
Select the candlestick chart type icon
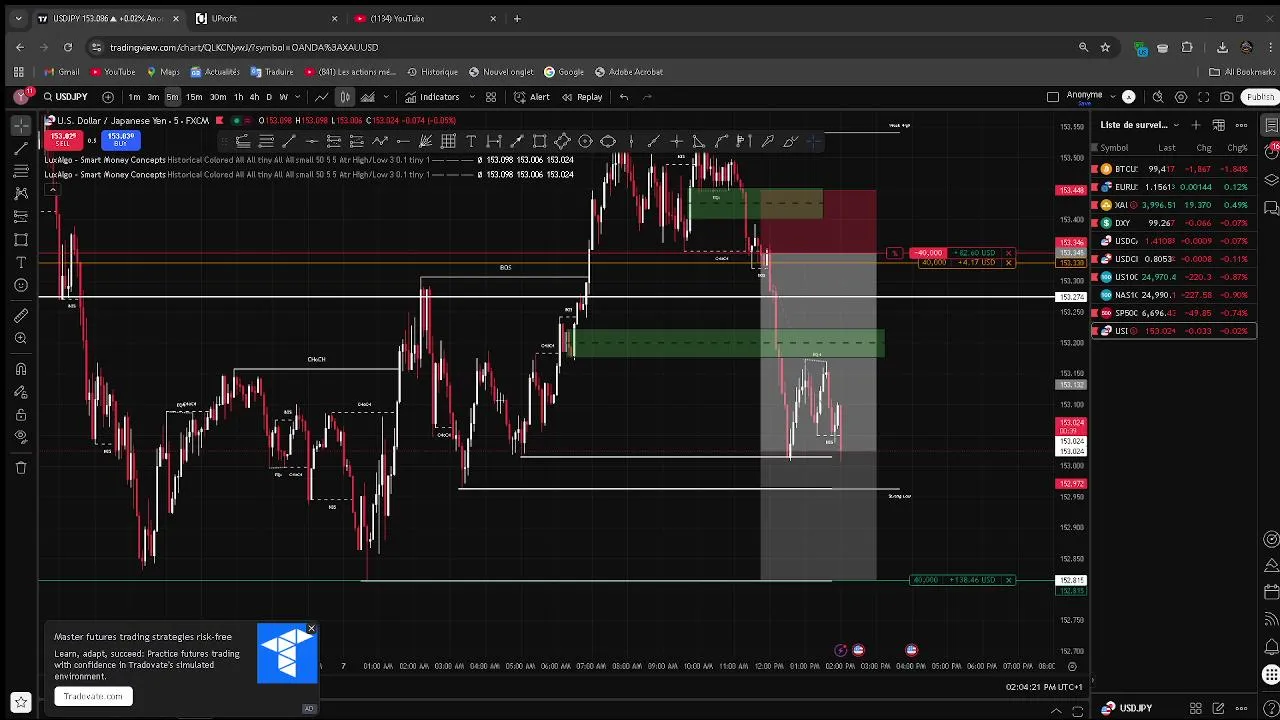tap(345, 97)
